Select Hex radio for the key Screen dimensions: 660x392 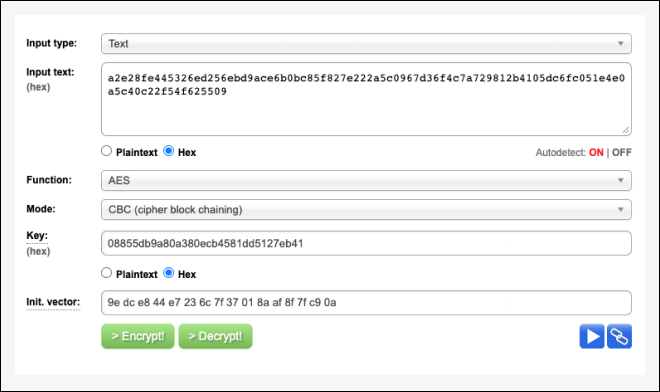click(168, 273)
